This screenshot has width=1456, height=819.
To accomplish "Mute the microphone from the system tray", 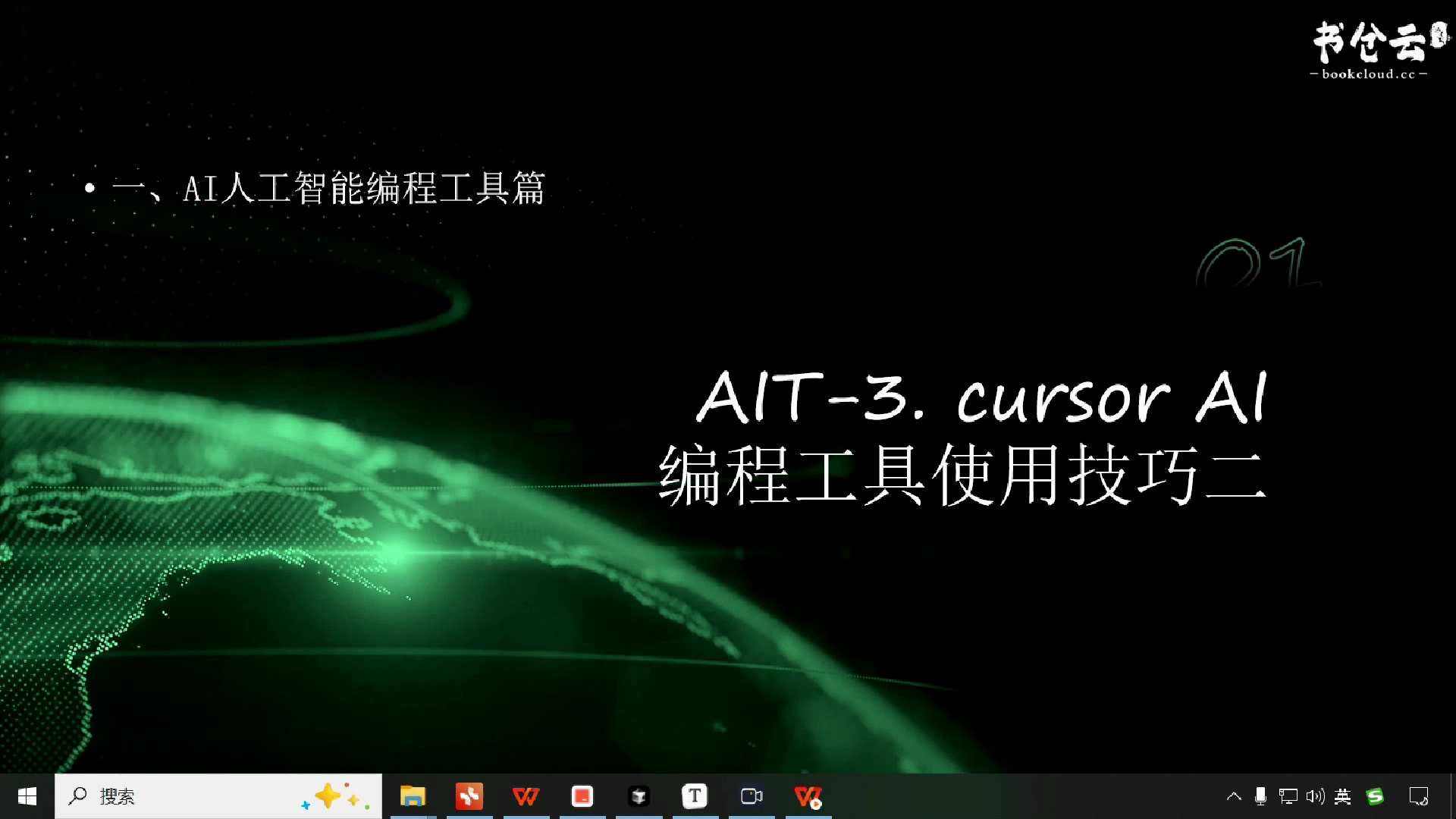I will click(x=1261, y=796).
